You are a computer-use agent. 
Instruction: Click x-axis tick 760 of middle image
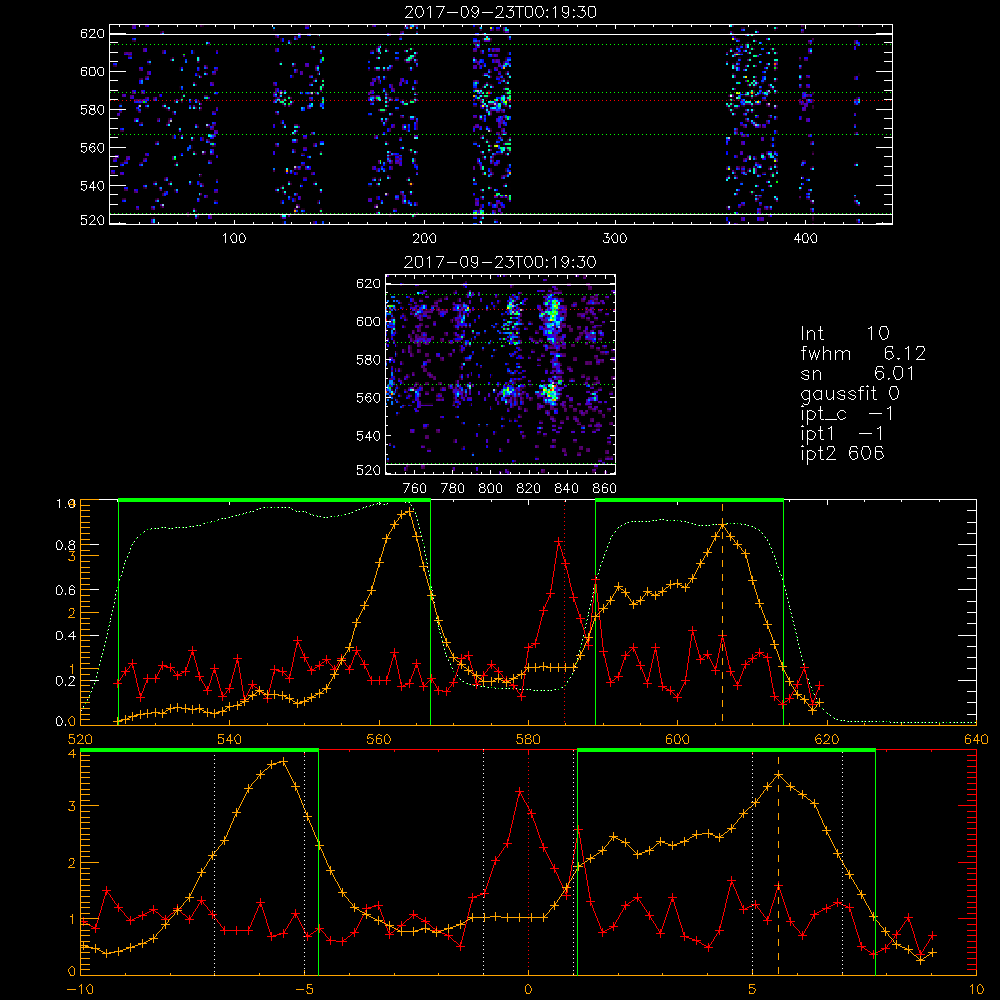click(x=415, y=489)
